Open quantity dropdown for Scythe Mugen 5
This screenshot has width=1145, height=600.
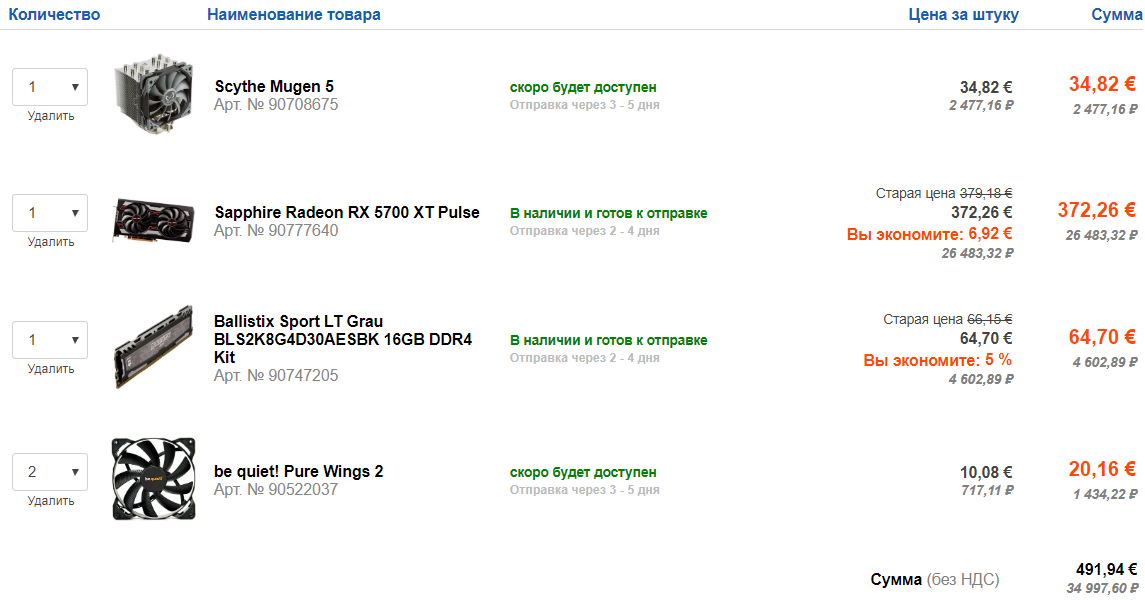pos(50,87)
